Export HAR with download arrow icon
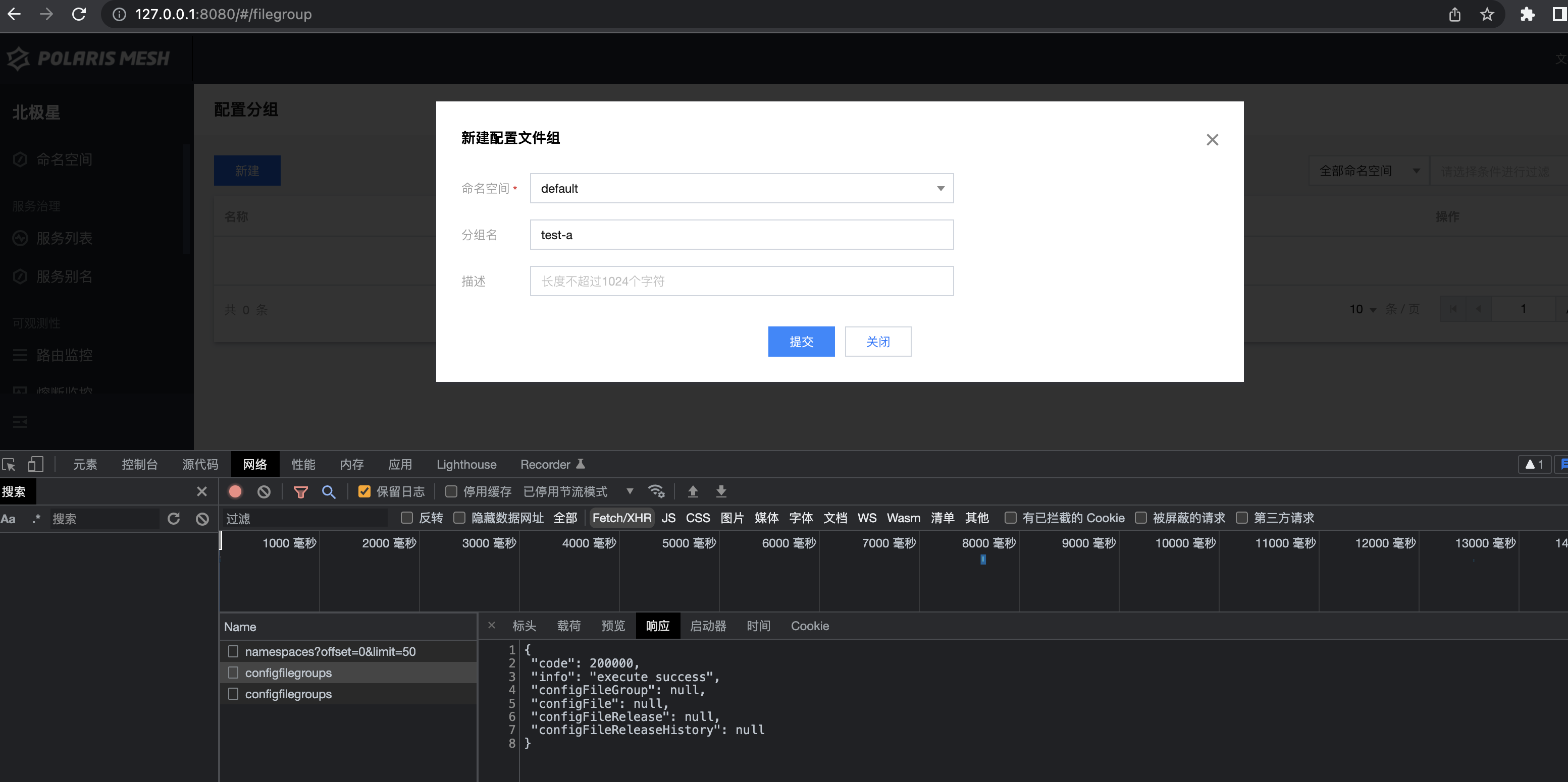Image resolution: width=1568 pixels, height=782 pixels. [721, 491]
